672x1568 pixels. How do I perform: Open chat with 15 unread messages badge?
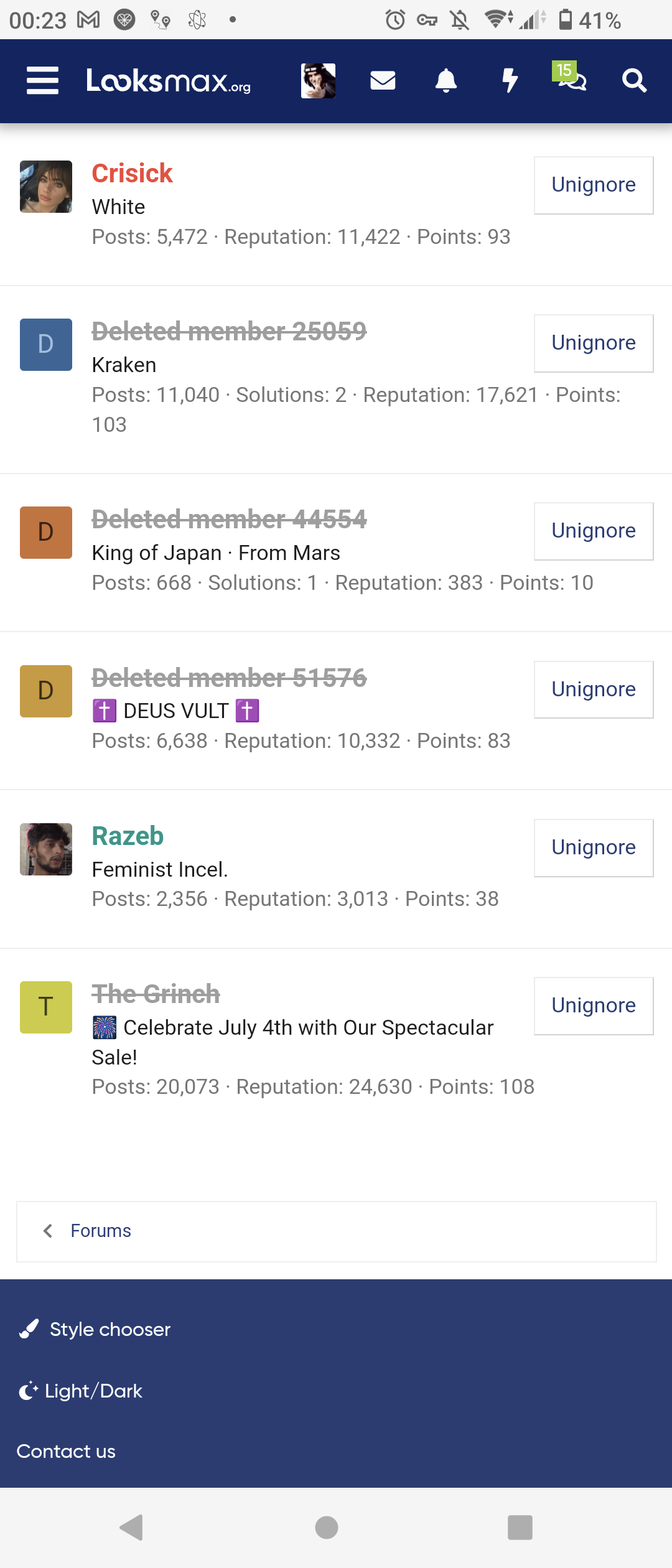click(572, 83)
